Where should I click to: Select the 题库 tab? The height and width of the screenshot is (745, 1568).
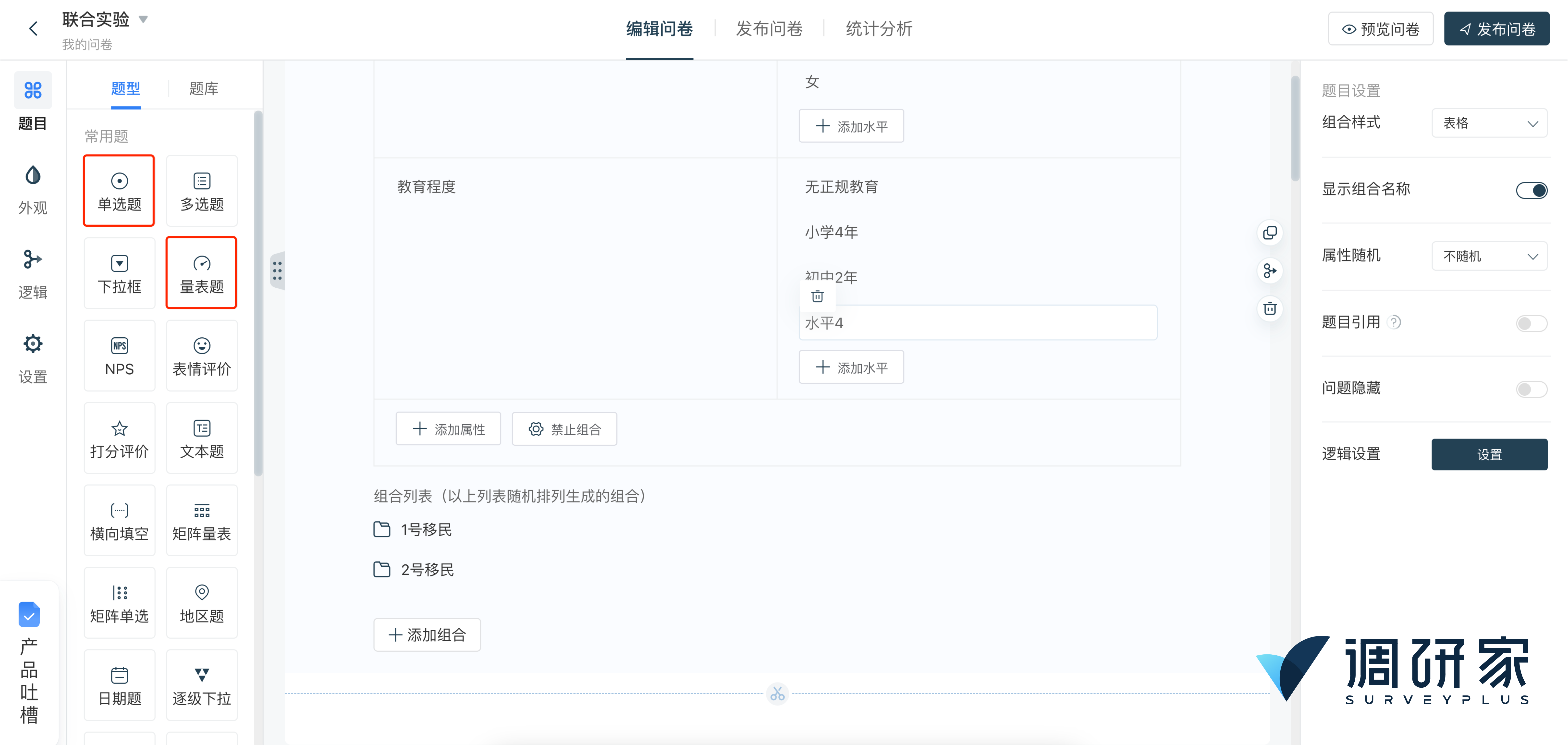click(x=203, y=89)
